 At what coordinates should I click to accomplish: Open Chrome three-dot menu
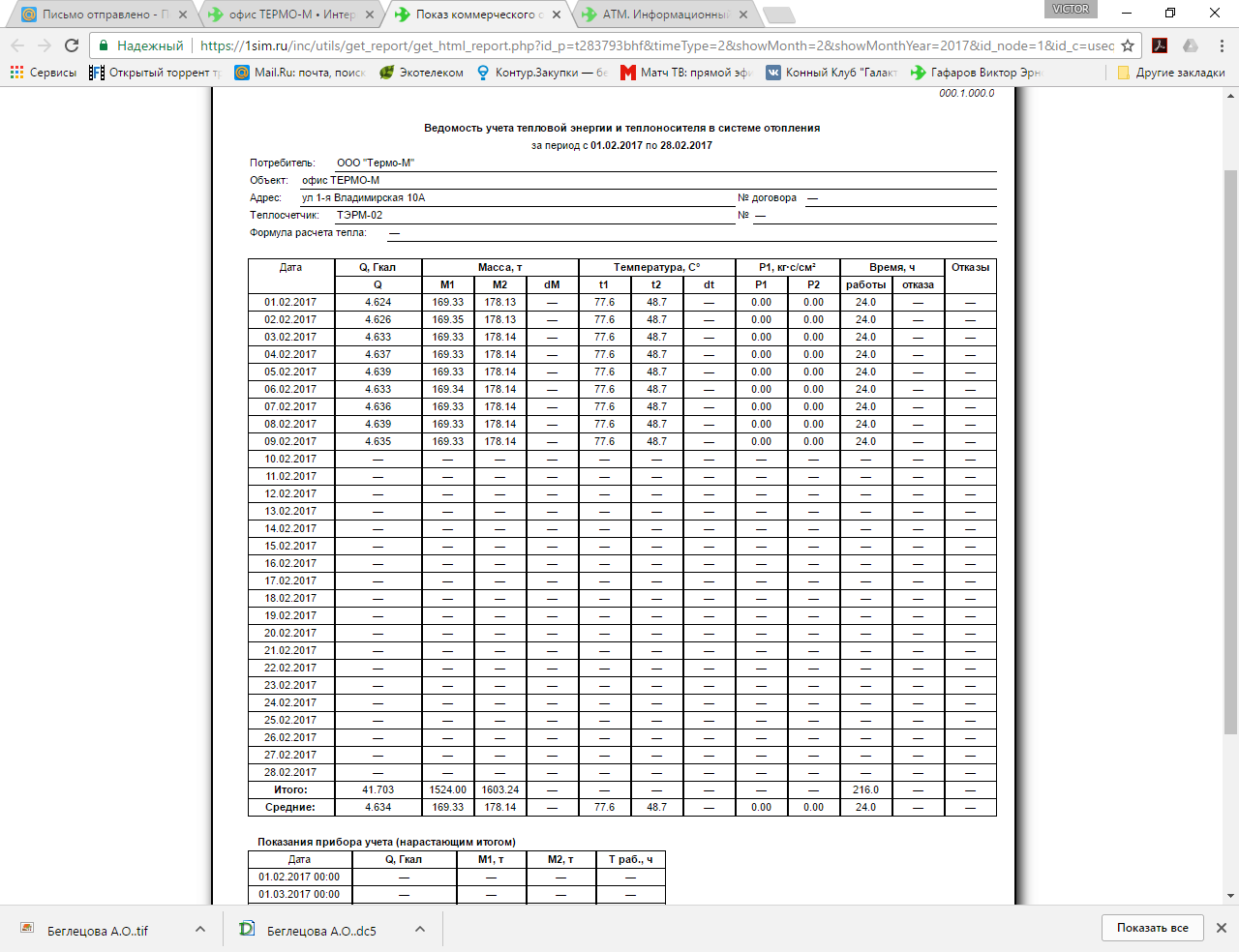(1222, 45)
